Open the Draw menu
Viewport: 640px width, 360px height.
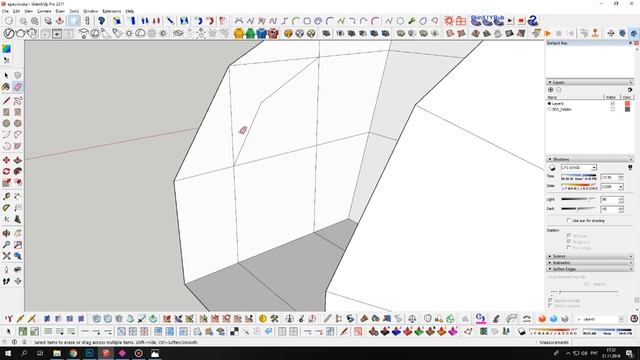coord(60,11)
